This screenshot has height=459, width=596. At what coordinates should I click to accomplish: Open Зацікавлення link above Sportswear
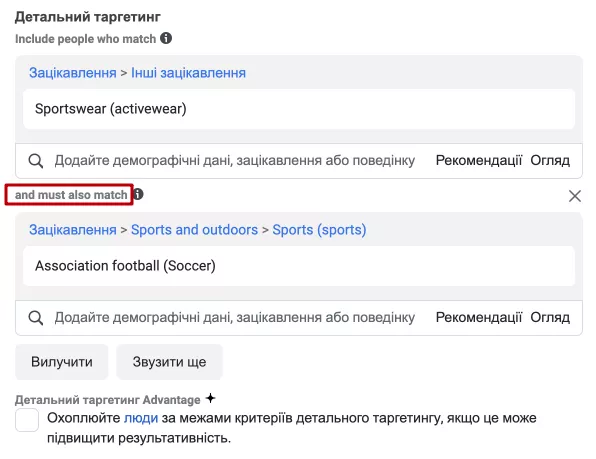(73, 73)
